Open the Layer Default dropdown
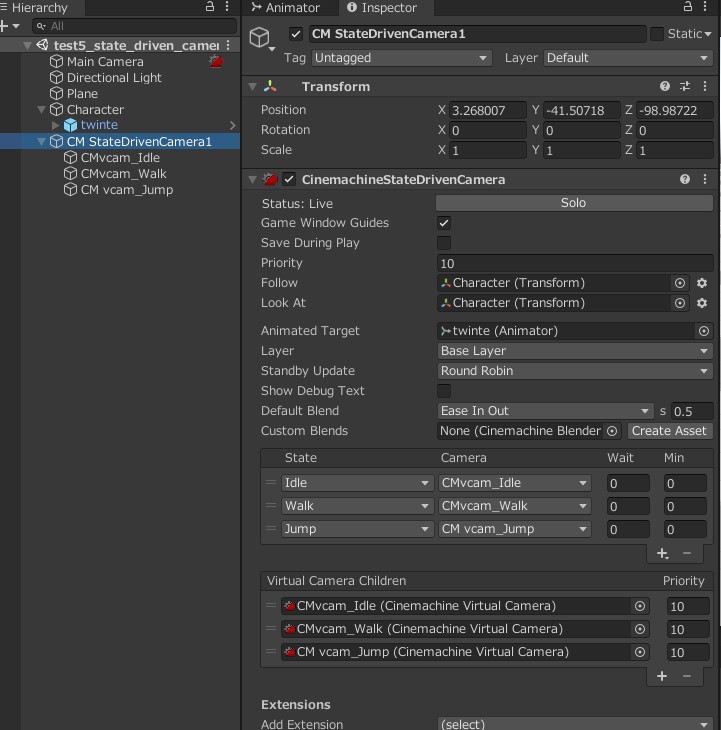 (x=627, y=58)
